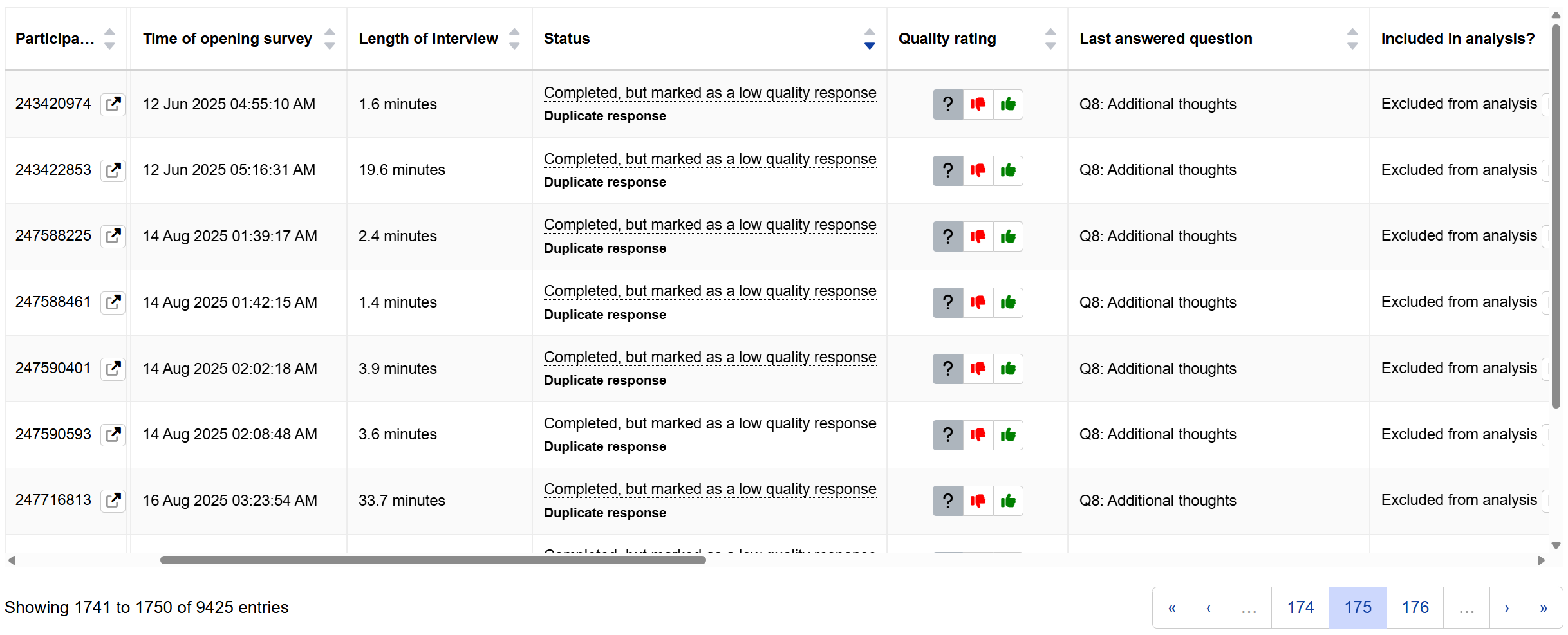Thumbs down the 243422853 response
1568x635 pixels.
[978, 170]
